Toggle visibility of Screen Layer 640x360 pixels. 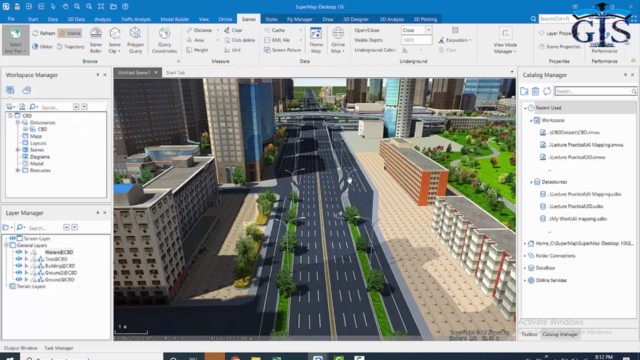(12, 238)
